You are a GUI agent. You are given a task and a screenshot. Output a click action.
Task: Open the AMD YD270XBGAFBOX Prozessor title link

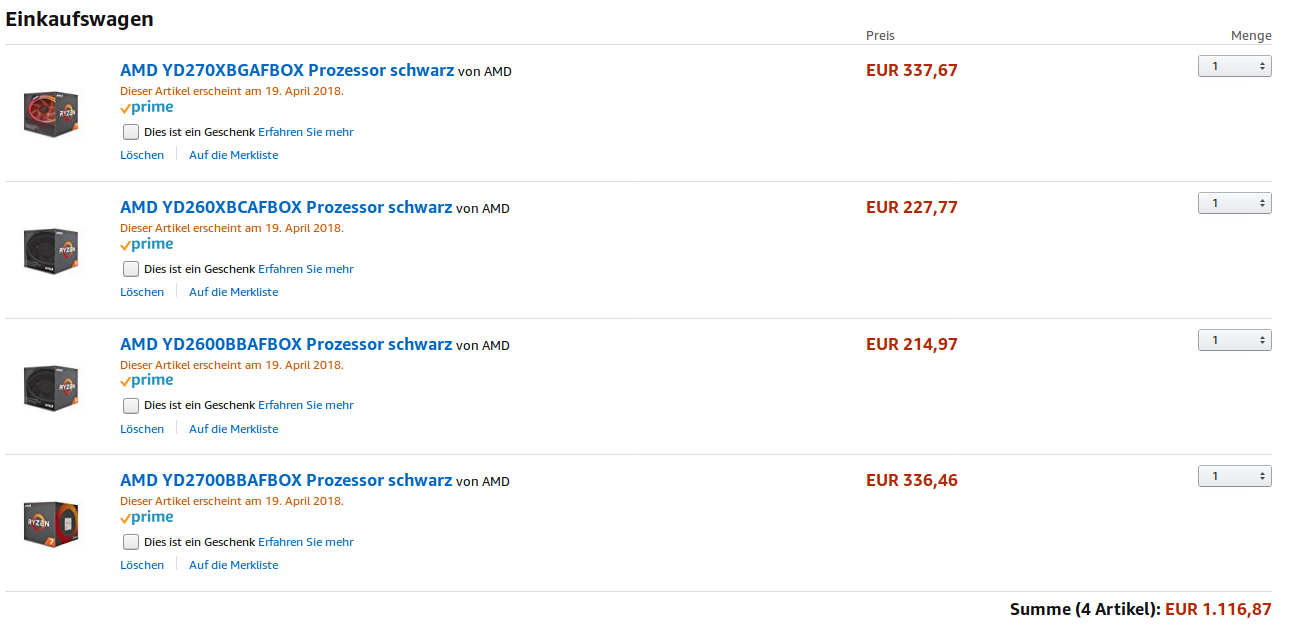(287, 70)
